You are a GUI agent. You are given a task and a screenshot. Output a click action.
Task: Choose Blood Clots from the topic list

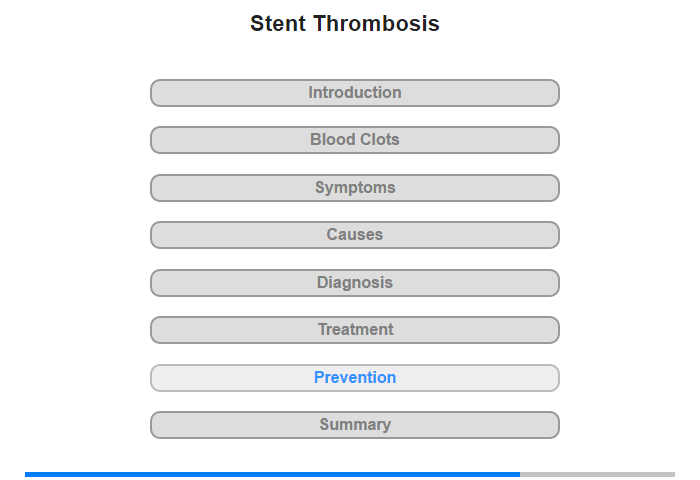354,140
